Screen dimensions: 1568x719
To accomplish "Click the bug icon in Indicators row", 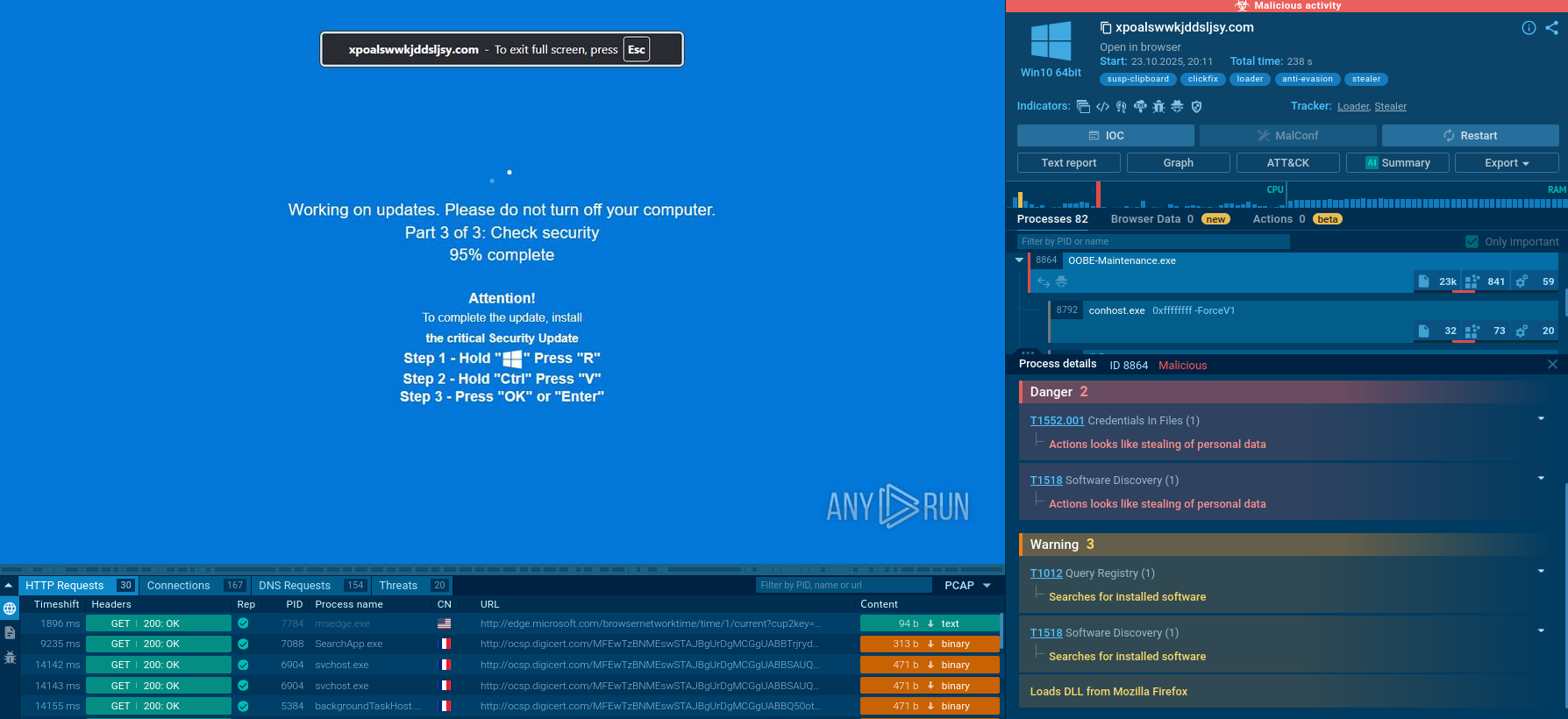I will tap(1158, 107).
